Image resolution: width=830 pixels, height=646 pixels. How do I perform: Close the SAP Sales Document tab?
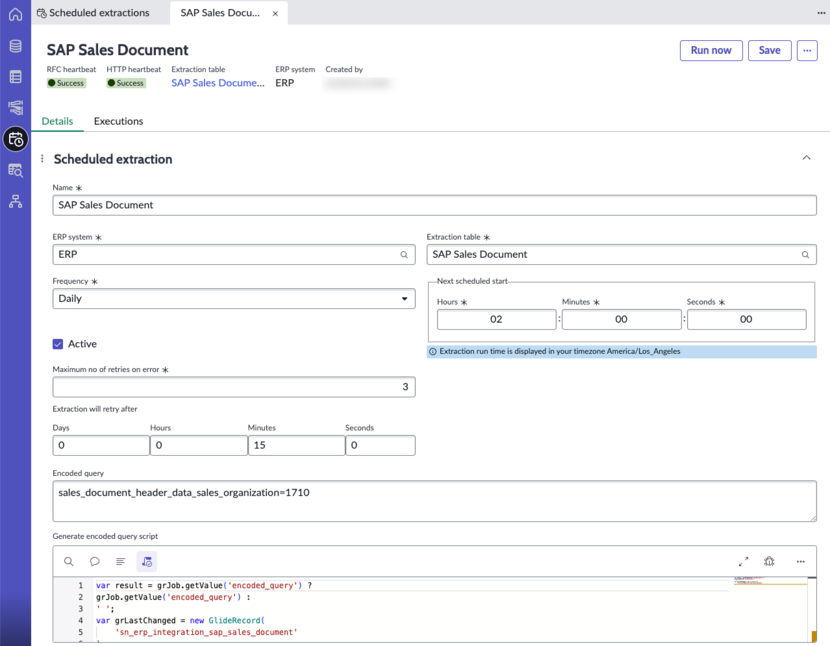(275, 14)
